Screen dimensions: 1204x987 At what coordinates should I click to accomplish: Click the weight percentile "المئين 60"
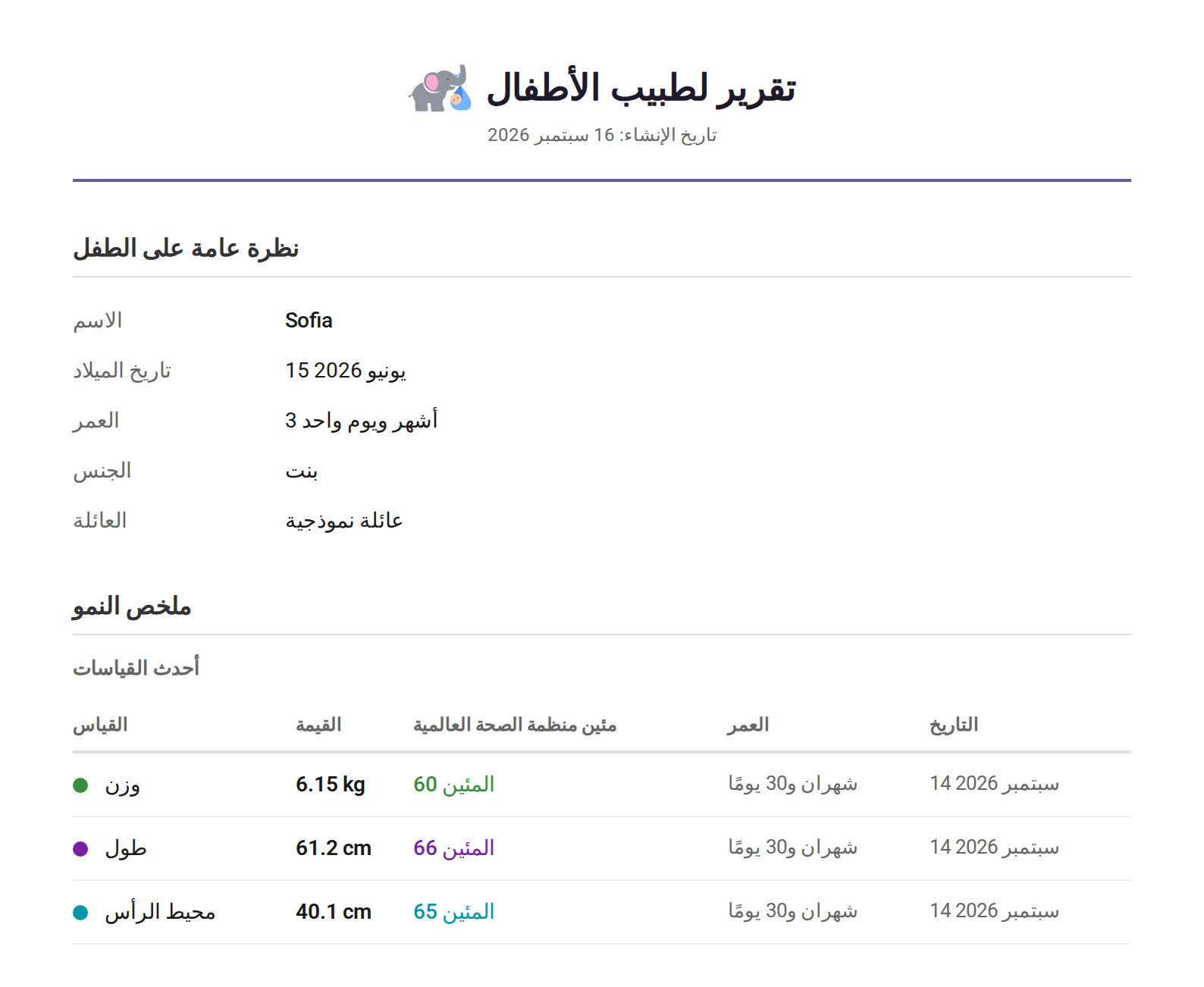click(454, 785)
